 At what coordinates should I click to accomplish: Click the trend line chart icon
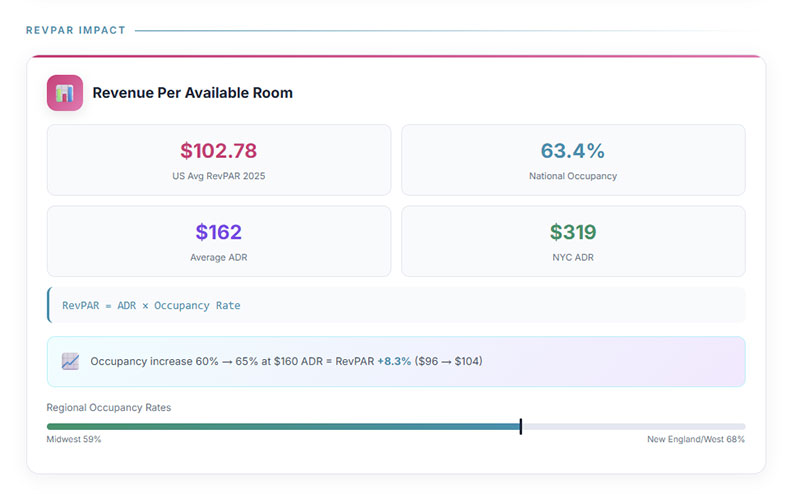tap(70, 361)
